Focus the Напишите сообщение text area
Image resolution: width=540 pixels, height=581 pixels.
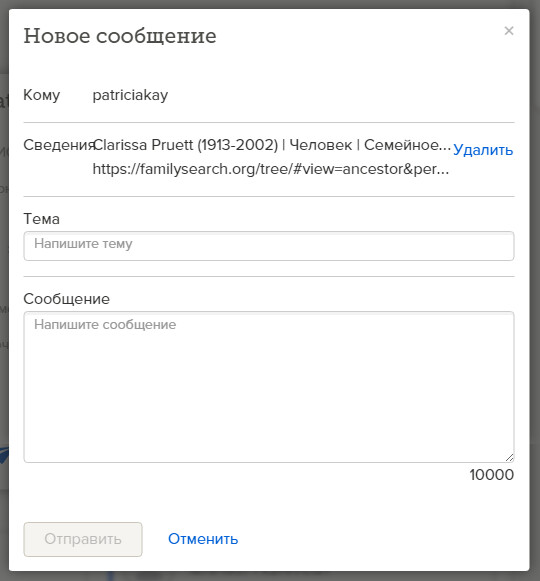(269, 387)
